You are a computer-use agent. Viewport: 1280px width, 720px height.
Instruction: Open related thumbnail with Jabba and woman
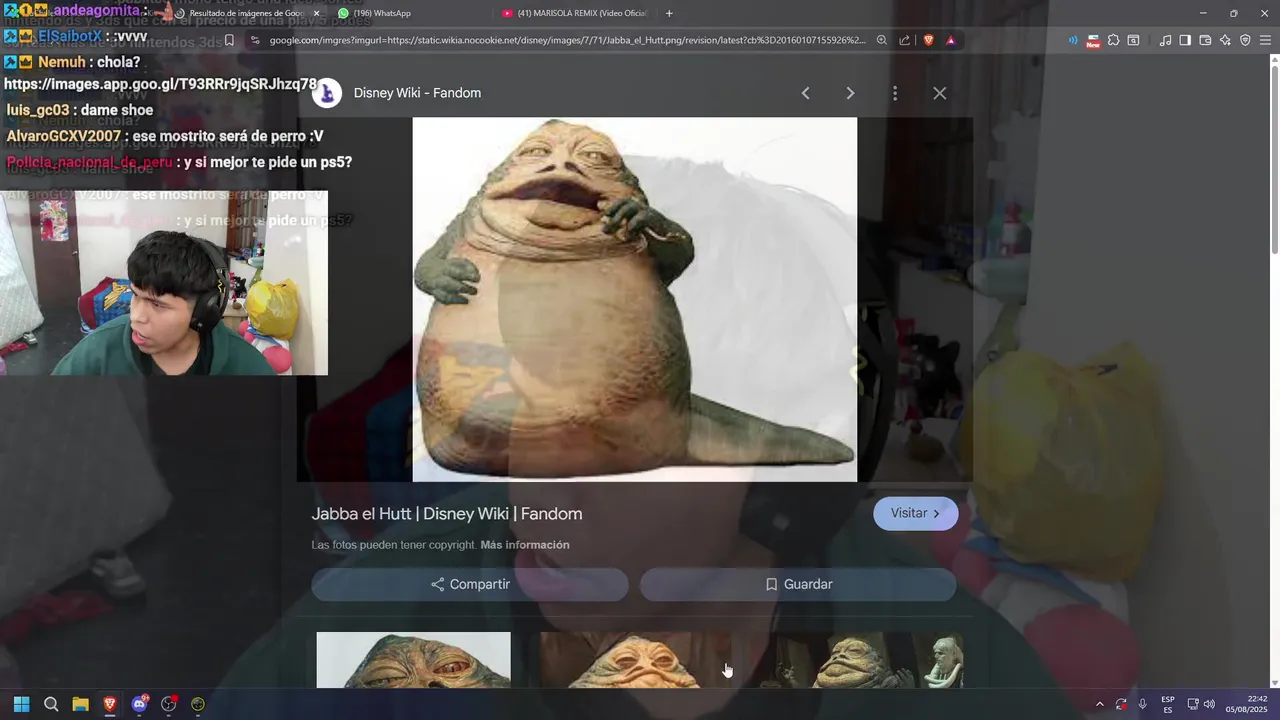click(x=867, y=660)
